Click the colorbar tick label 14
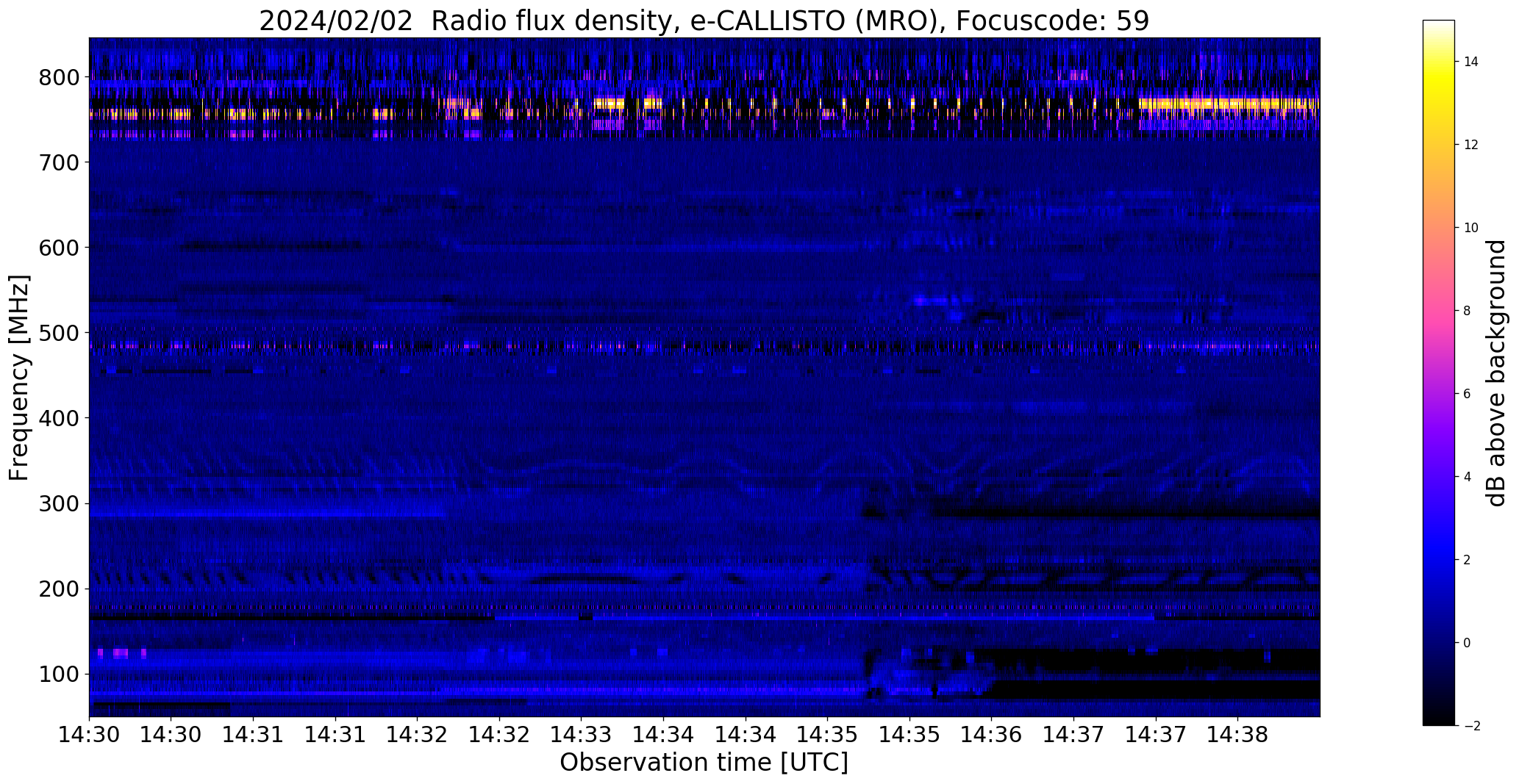1519x784 pixels. (1471, 62)
